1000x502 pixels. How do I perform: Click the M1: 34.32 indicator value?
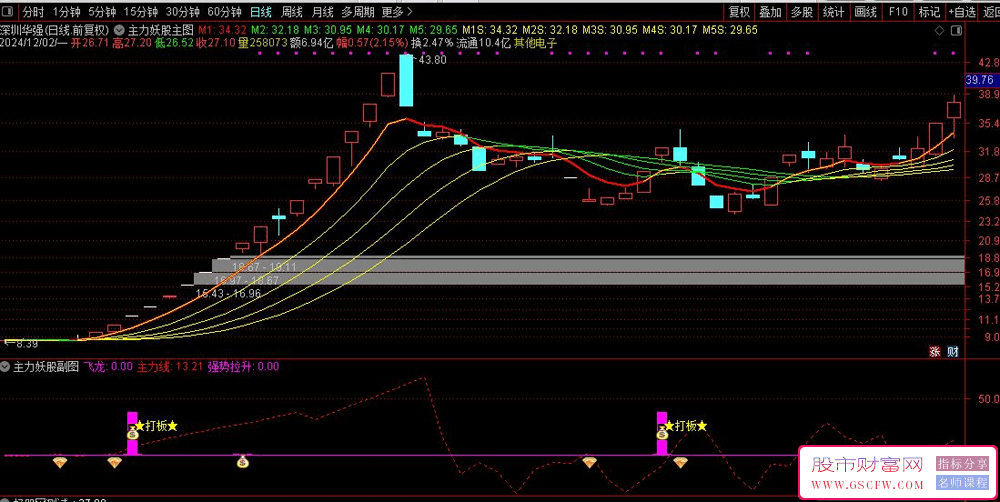[222, 30]
